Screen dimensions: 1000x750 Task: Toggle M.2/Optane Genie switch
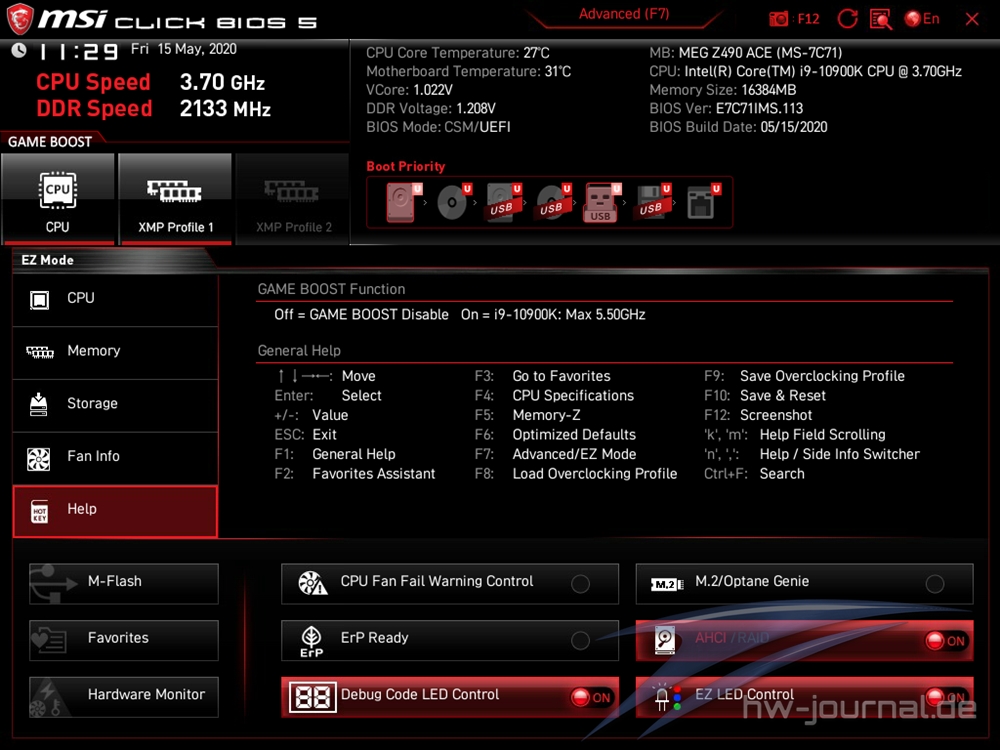[935, 584]
